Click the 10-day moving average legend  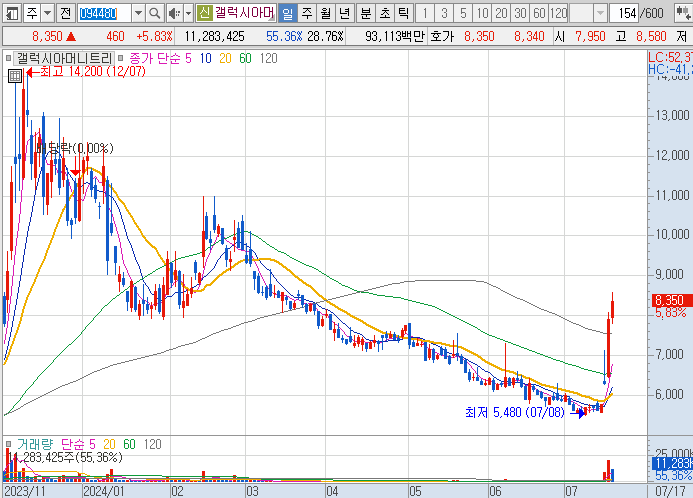pos(206,58)
